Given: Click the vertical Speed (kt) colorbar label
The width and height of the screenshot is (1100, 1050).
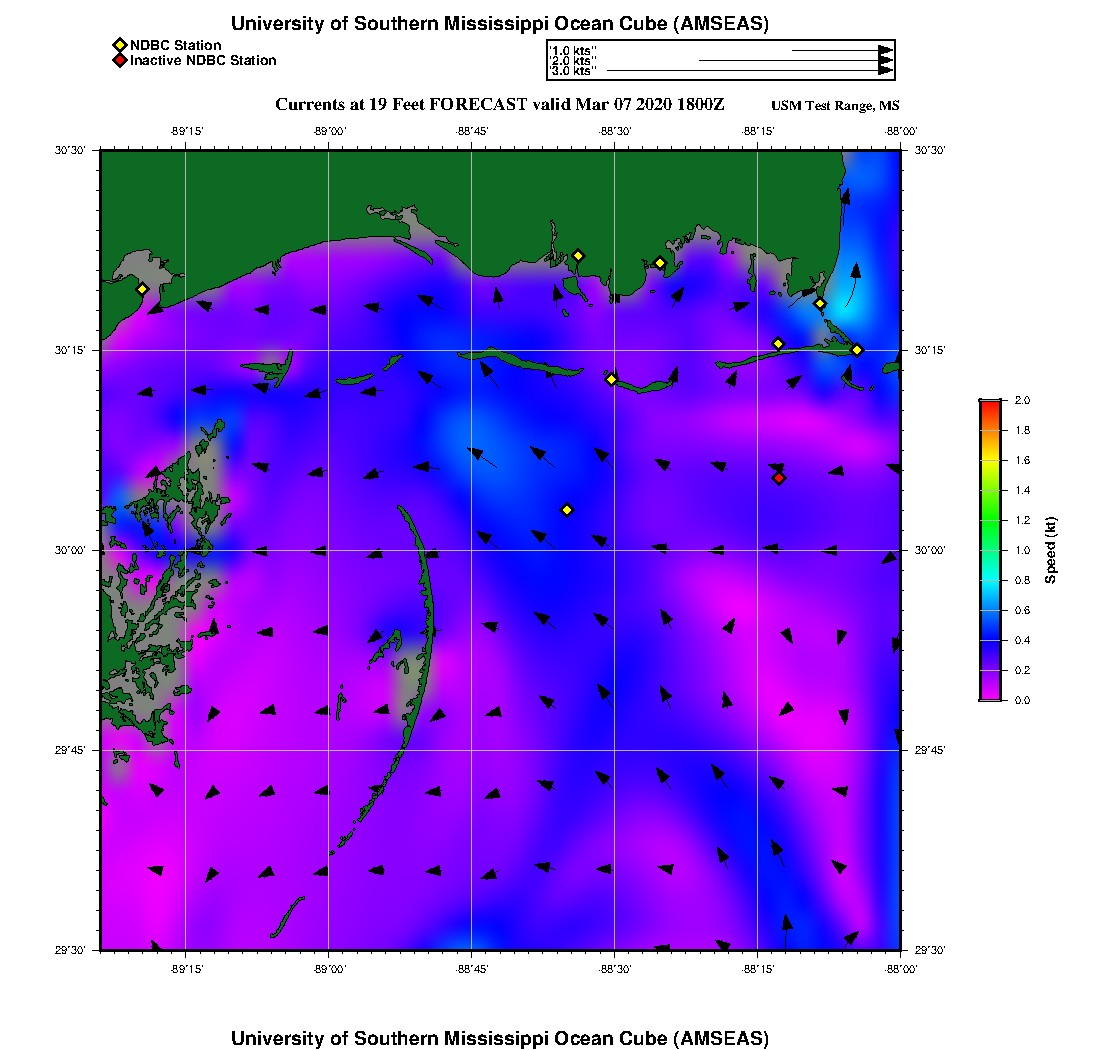Looking at the screenshot, I should pyautogui.click(x=1050, y=550).
